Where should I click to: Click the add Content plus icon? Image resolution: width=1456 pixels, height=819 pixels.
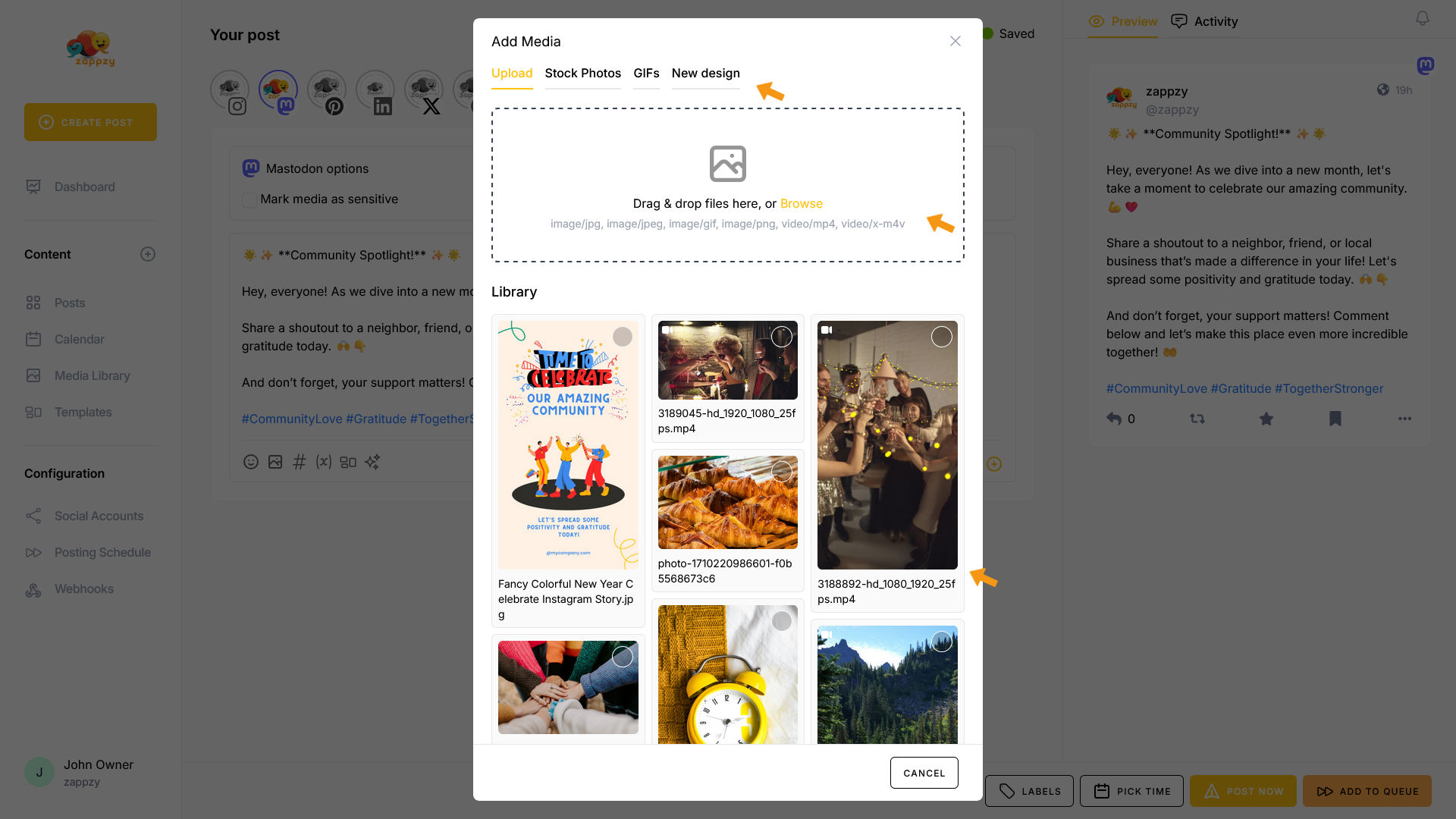coord(148,254)
